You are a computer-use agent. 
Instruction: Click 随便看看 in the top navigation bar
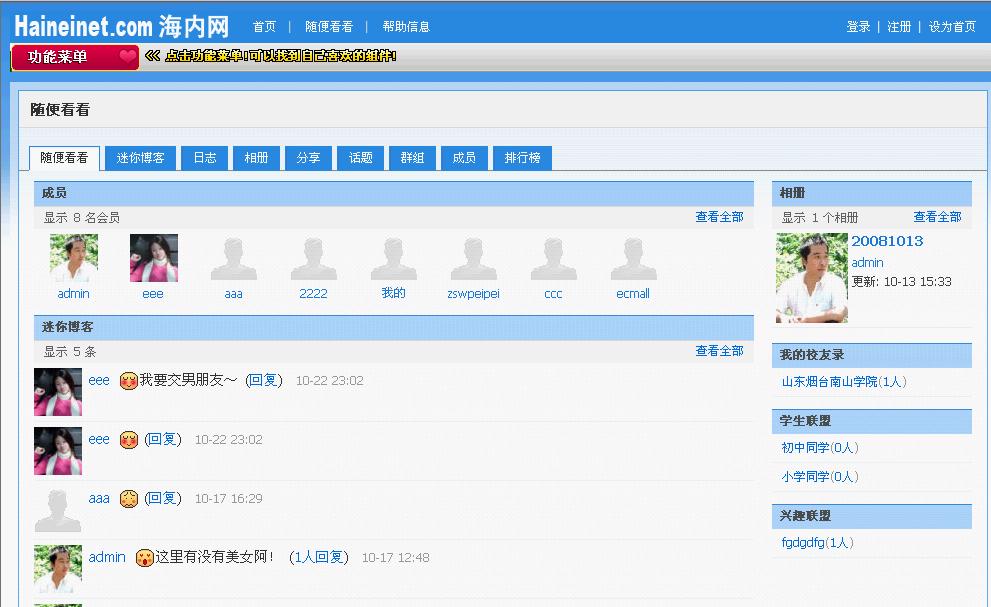tap(329, 27)
